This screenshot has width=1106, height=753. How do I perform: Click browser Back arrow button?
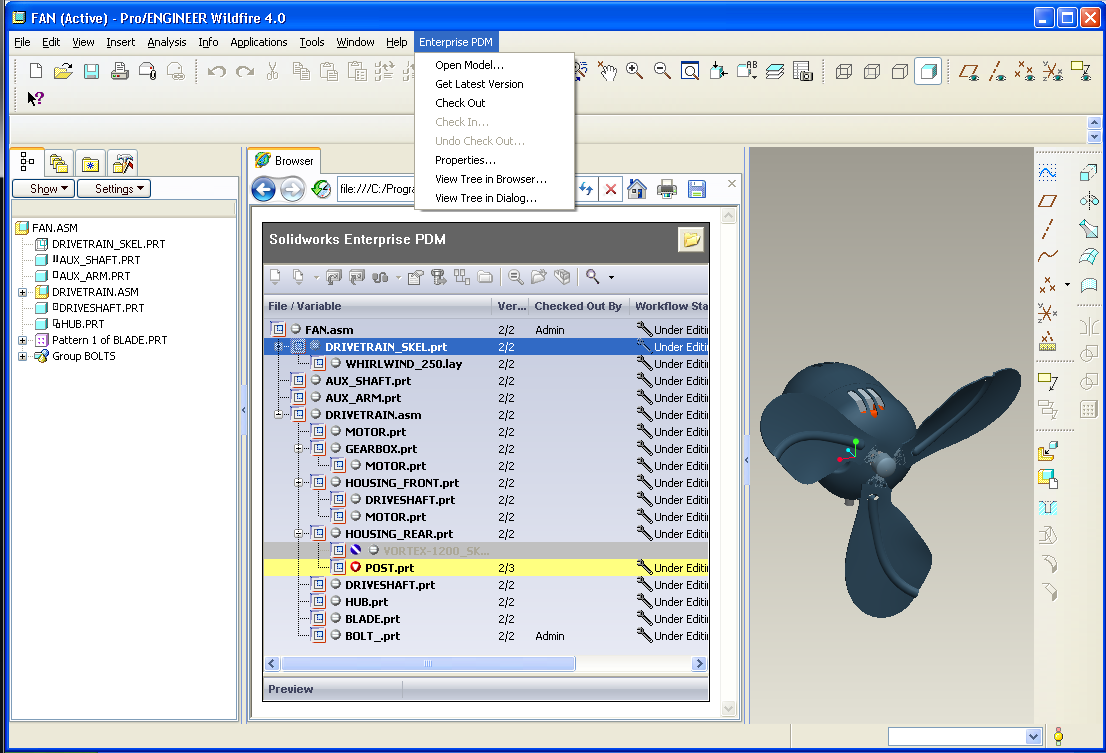[264, 189]
